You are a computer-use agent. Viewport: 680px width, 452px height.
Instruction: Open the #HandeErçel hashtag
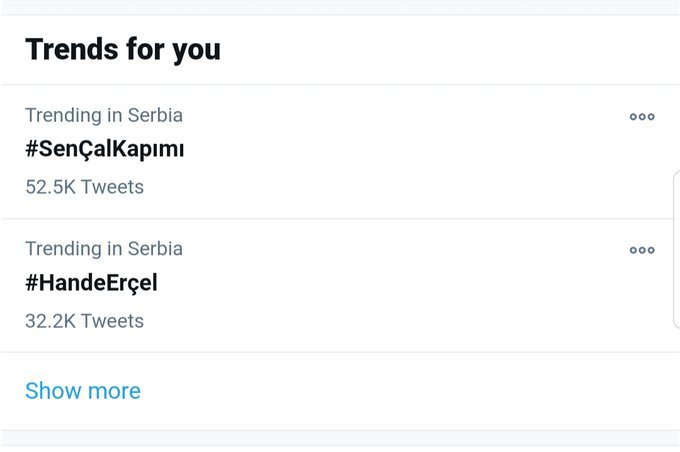pos(91,283)
